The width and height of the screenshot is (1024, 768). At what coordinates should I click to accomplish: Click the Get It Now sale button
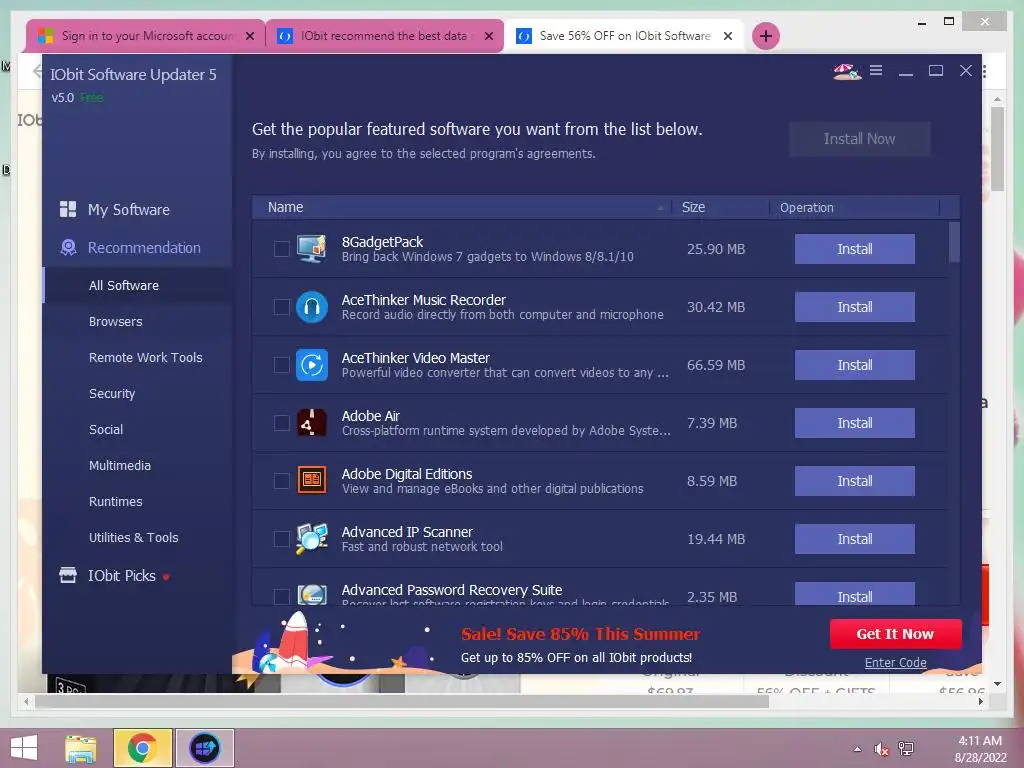click(x=895, y=633)
